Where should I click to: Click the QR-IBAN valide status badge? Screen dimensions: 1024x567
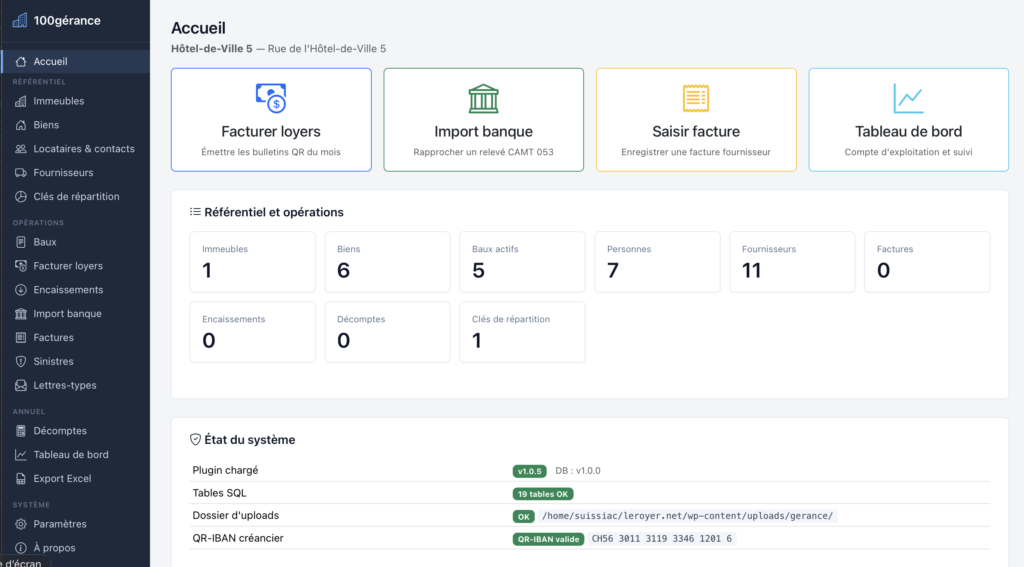548,539
